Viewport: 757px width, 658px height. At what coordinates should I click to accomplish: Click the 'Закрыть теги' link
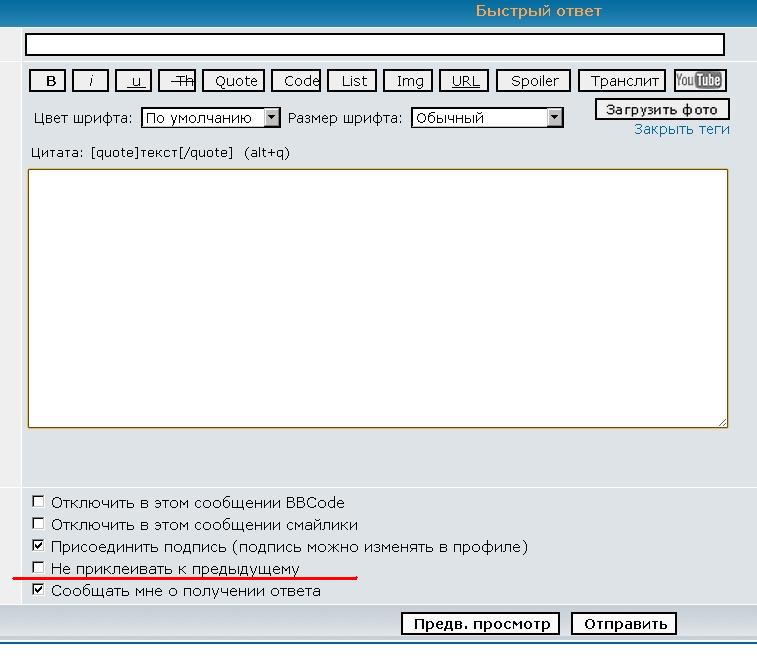(681, 129)
